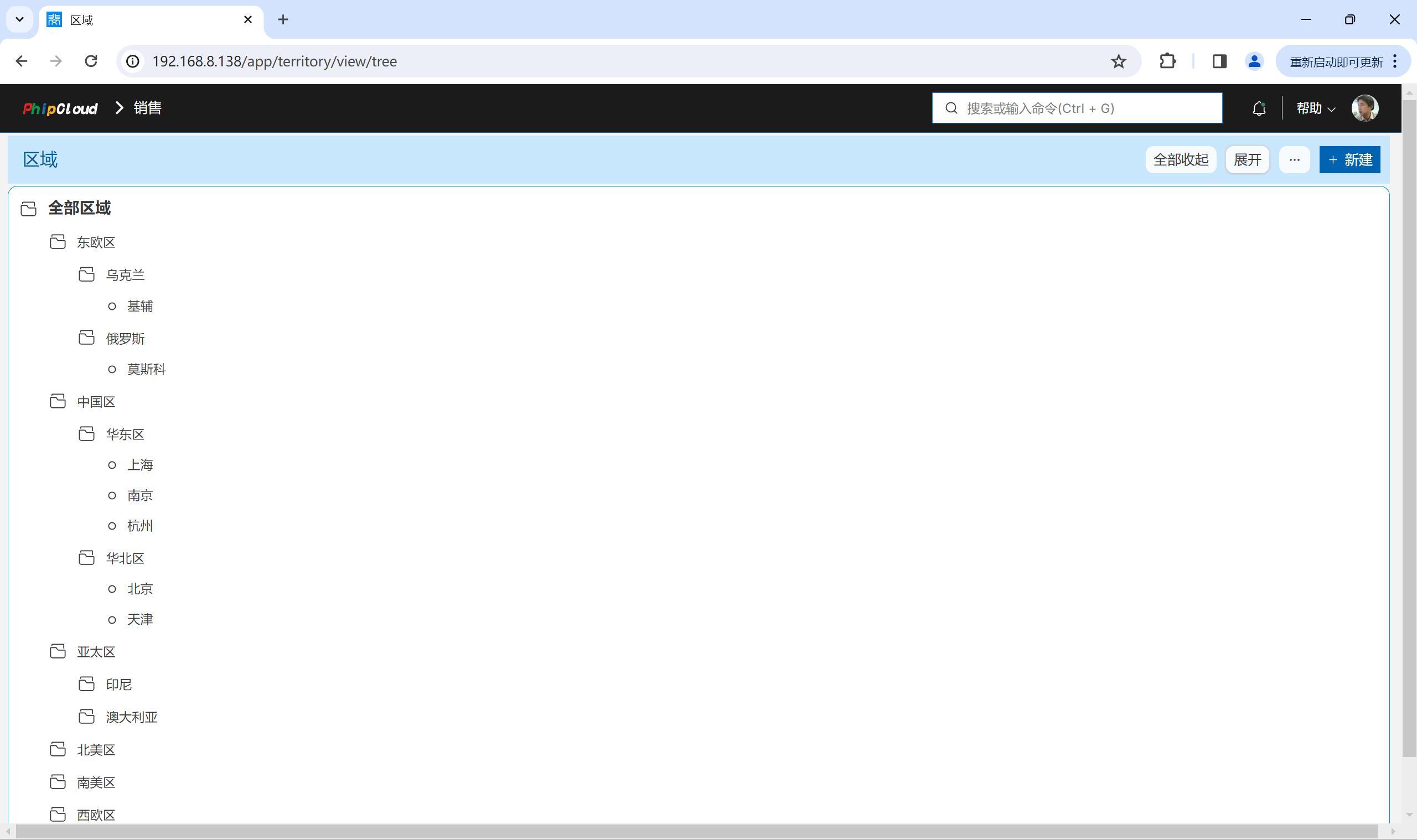Viewport: 1417px width, 840px height.
Task: Collapse the 华东区 folder icon
Action: (x=86, y=434)
